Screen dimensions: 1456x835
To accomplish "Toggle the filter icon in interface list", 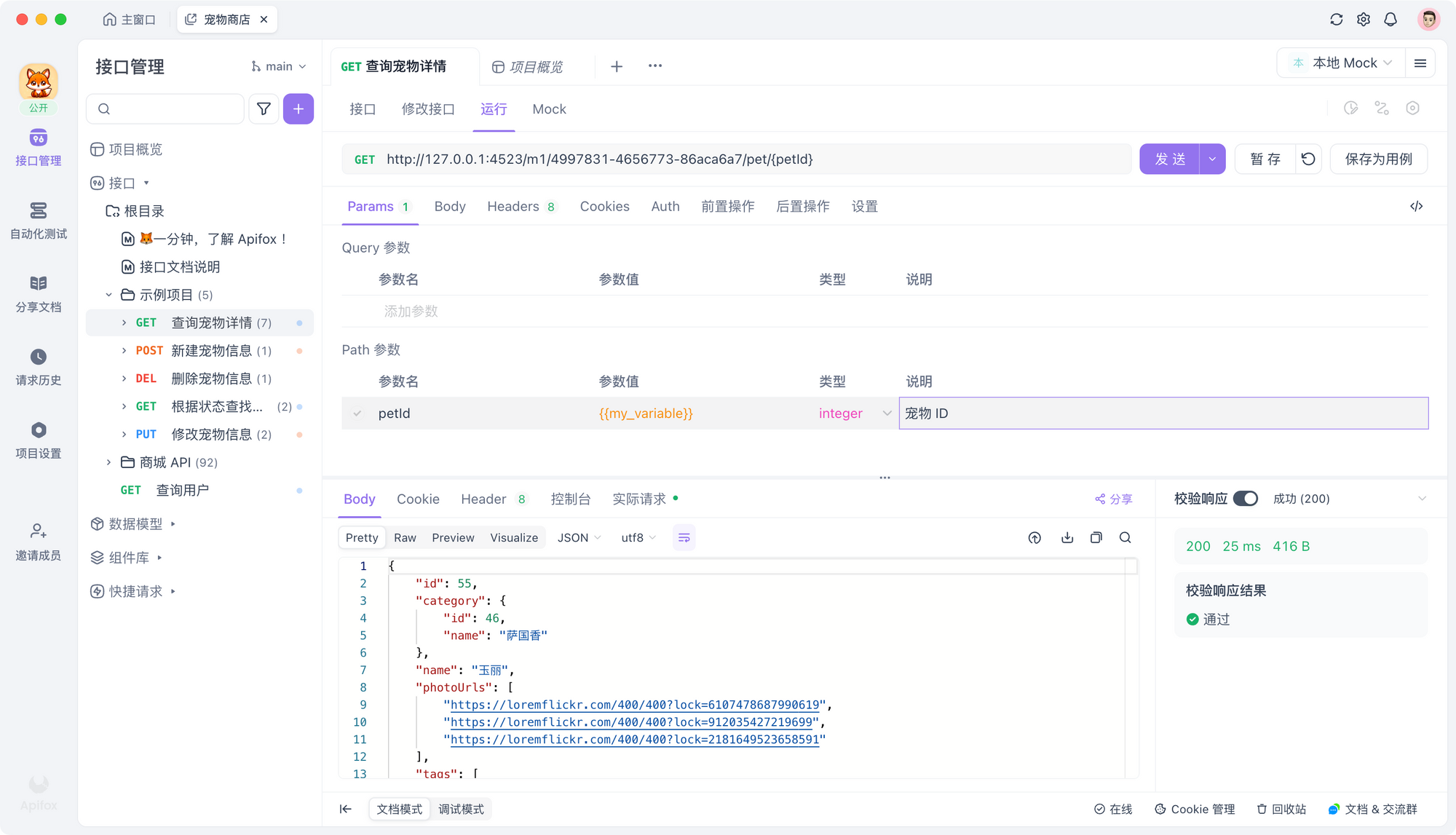I will [x=264, y=108].
